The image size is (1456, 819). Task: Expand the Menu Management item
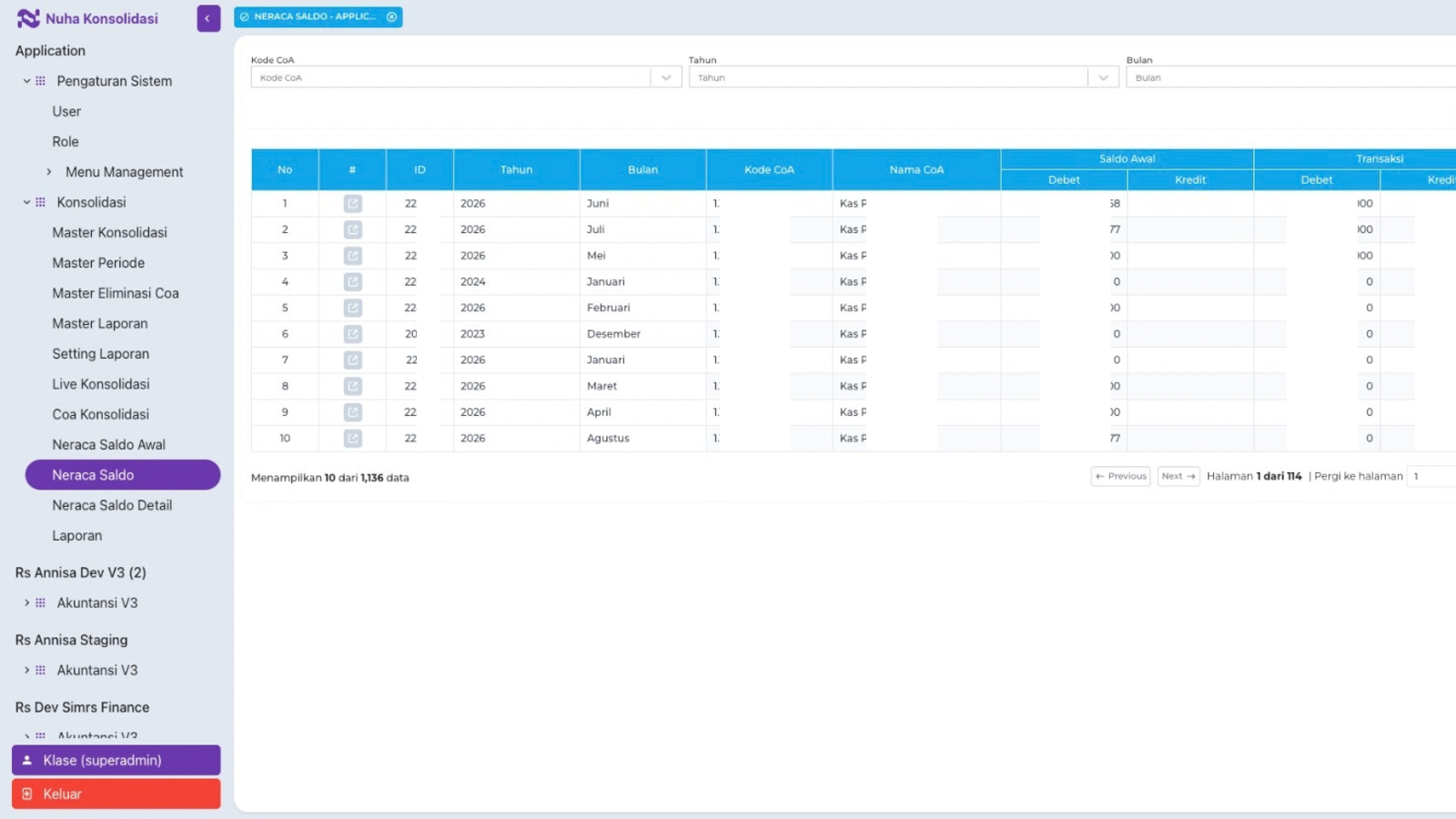pyautogui.click(x=49, y=172)
